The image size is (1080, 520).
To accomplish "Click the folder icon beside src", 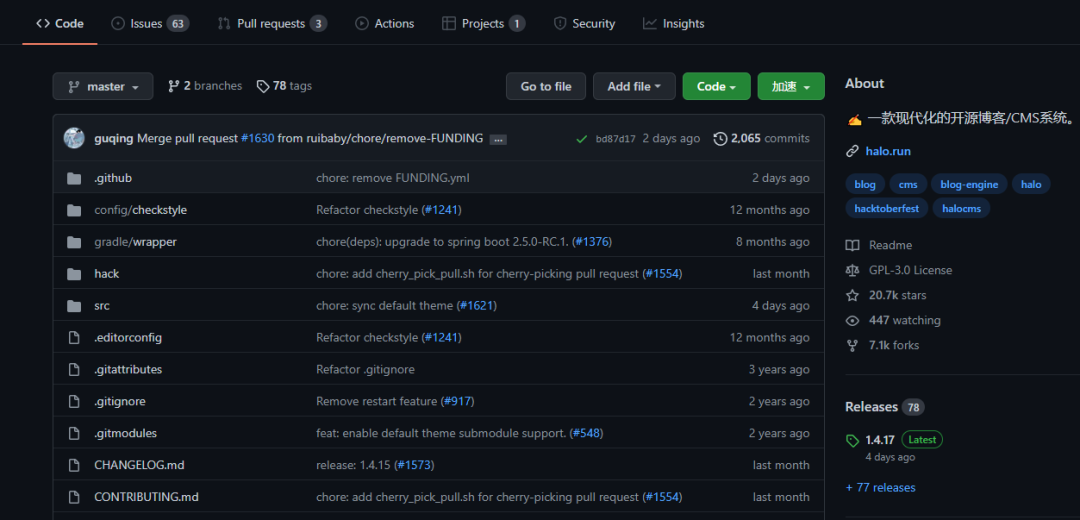I will pos(74,306).
